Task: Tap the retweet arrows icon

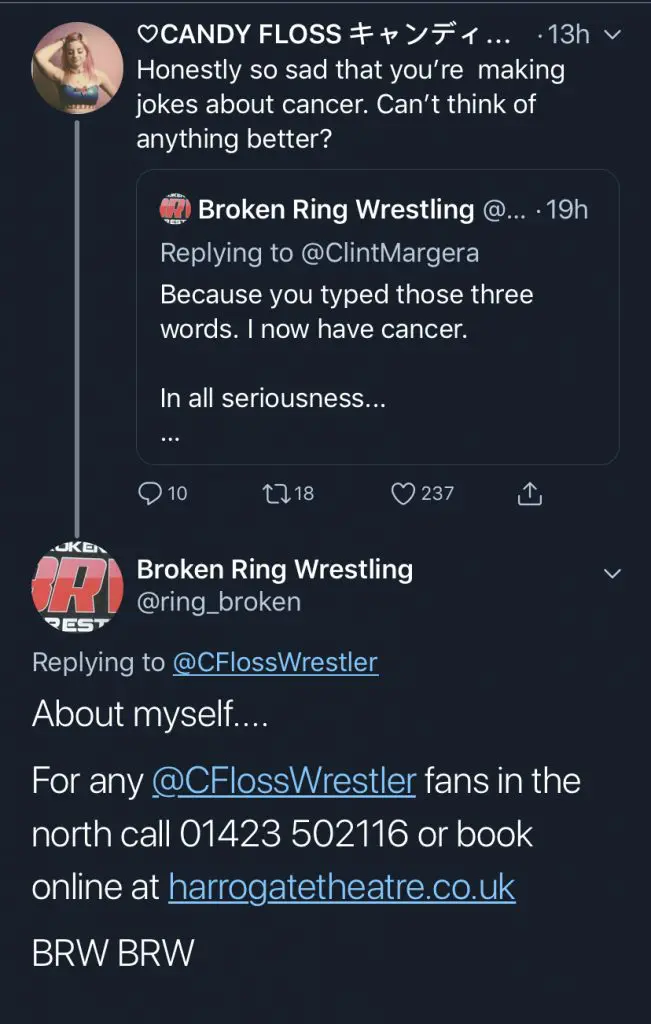Action: [x=272, y=493]
